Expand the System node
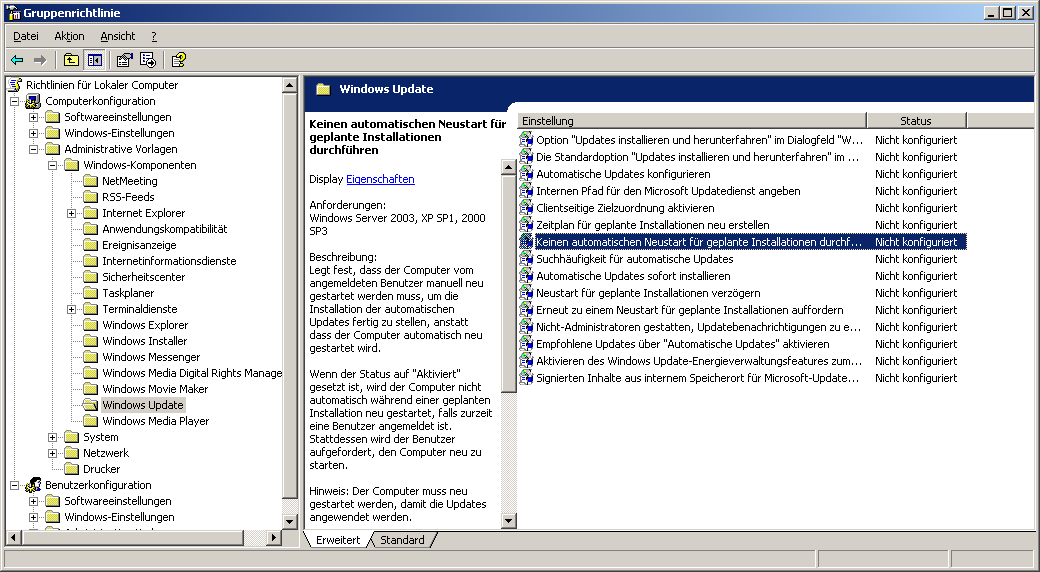The width and height of the screenshot is (1040, 572). [52, 437]
